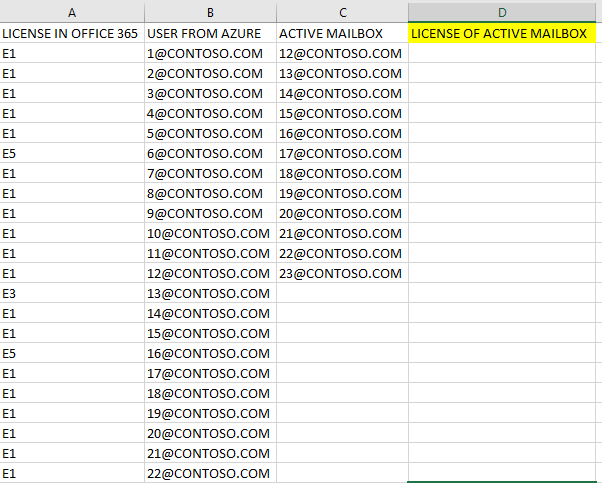The height and width of the screenshot is (483, 602).
Task: Select 15@CONTOSO.COM in USER FROM AZURE column
Action: [x=210, y=333]
